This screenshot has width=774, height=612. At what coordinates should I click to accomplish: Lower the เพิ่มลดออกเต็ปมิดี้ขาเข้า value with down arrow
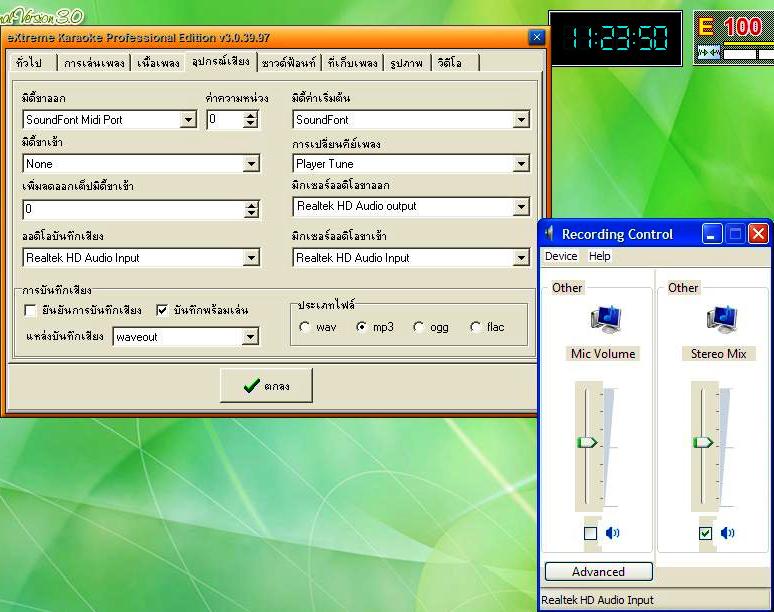pos(252,213)
